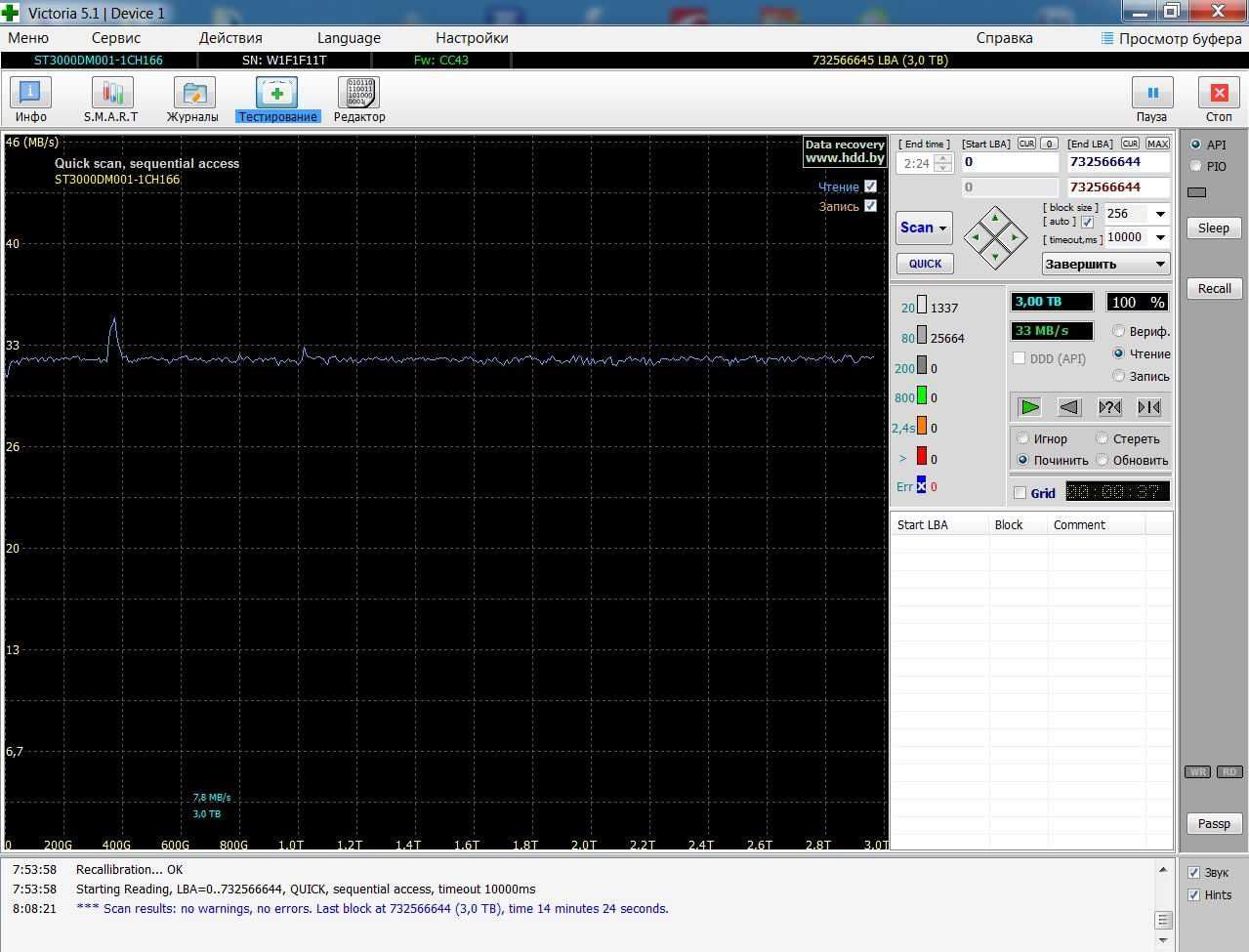Select the PIO access mode
Image resolution: width=1249 pixels, height=952 pixels.
1195,167
